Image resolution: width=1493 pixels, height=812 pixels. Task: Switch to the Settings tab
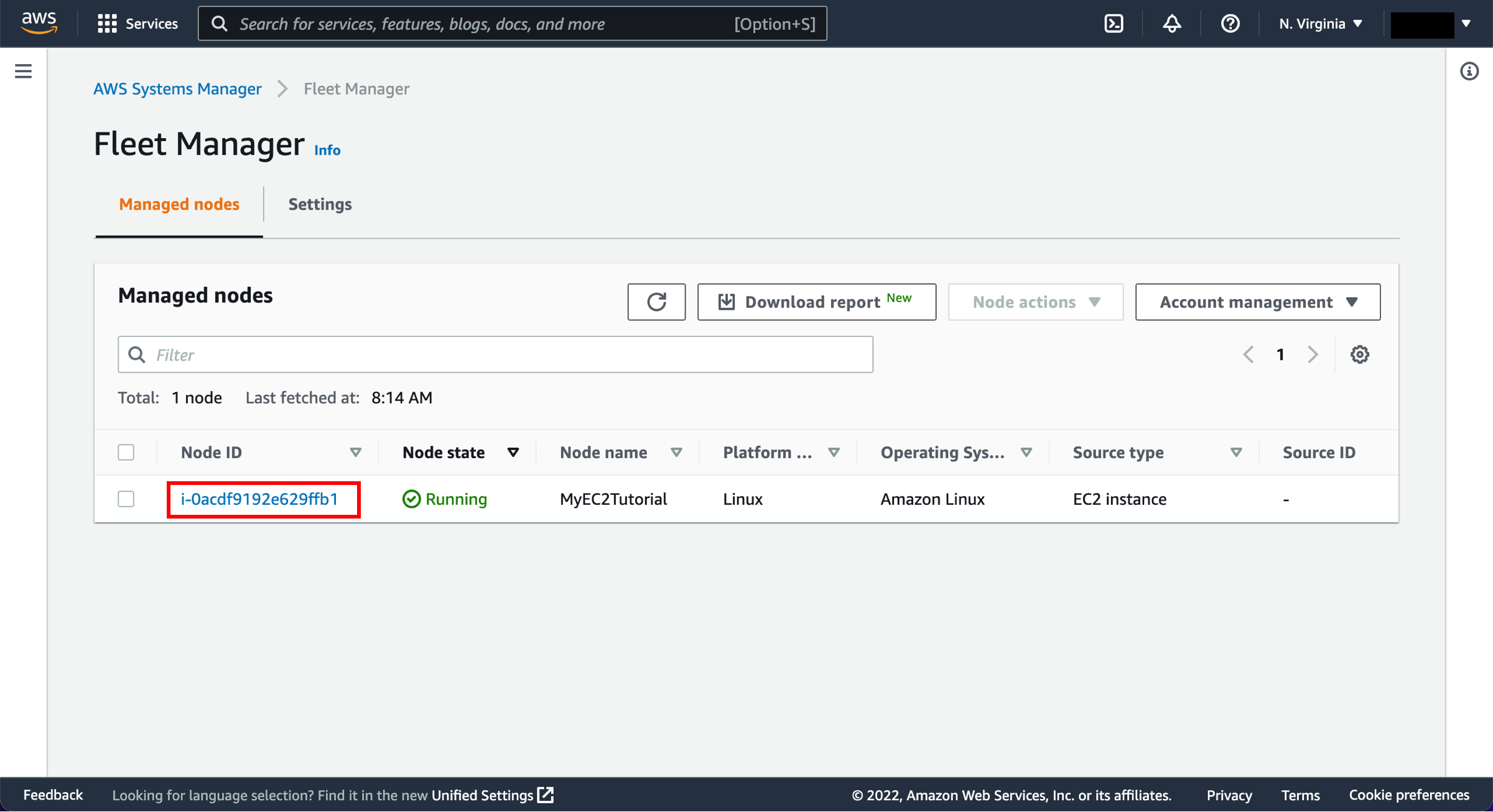320,205
